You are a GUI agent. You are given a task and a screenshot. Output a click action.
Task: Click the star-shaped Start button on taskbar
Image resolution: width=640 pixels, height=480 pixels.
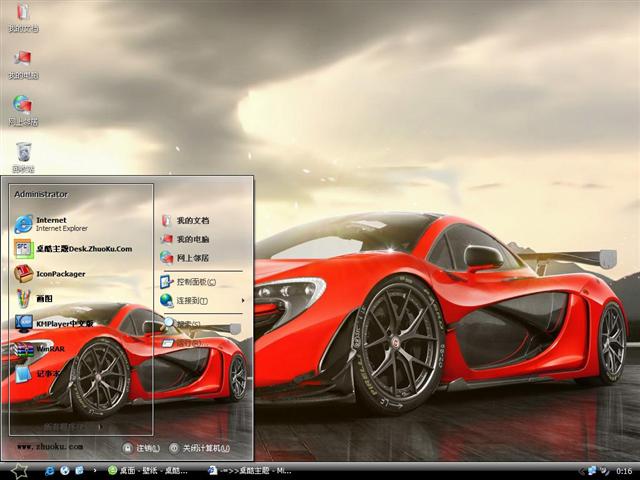[19, 470]
